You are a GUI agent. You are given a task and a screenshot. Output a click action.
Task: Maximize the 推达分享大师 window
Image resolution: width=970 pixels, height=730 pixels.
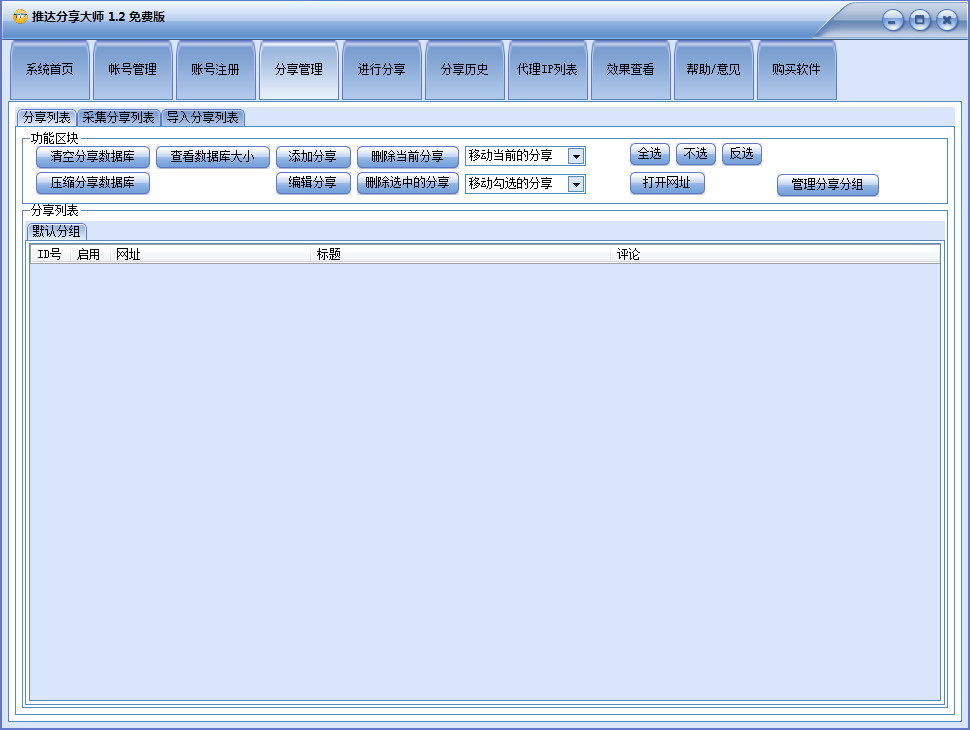(919, 21)
